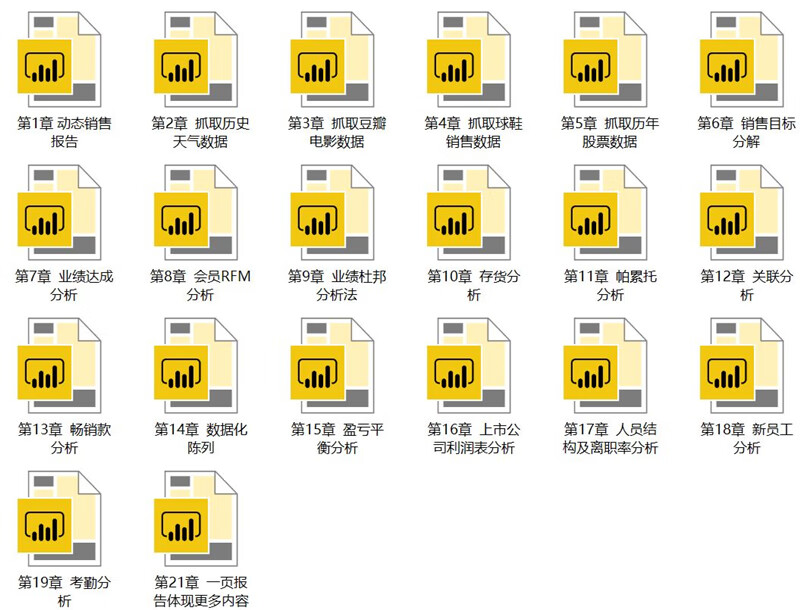Screen dimensions: 800x610
Task: Click the 第3章 抓取豆瓣电影数据 Power BI icon
Action: [332, 59]
